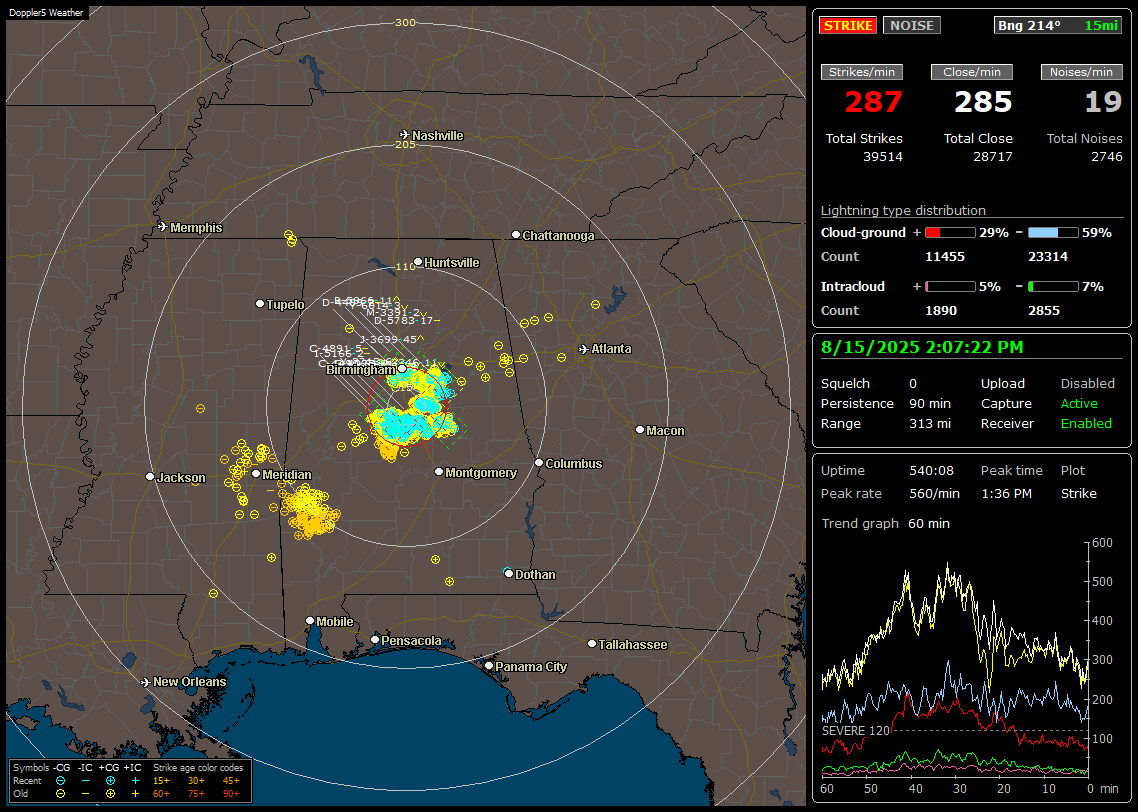Click the old +IC yellow plus symbol

click(x=135, y=794)
